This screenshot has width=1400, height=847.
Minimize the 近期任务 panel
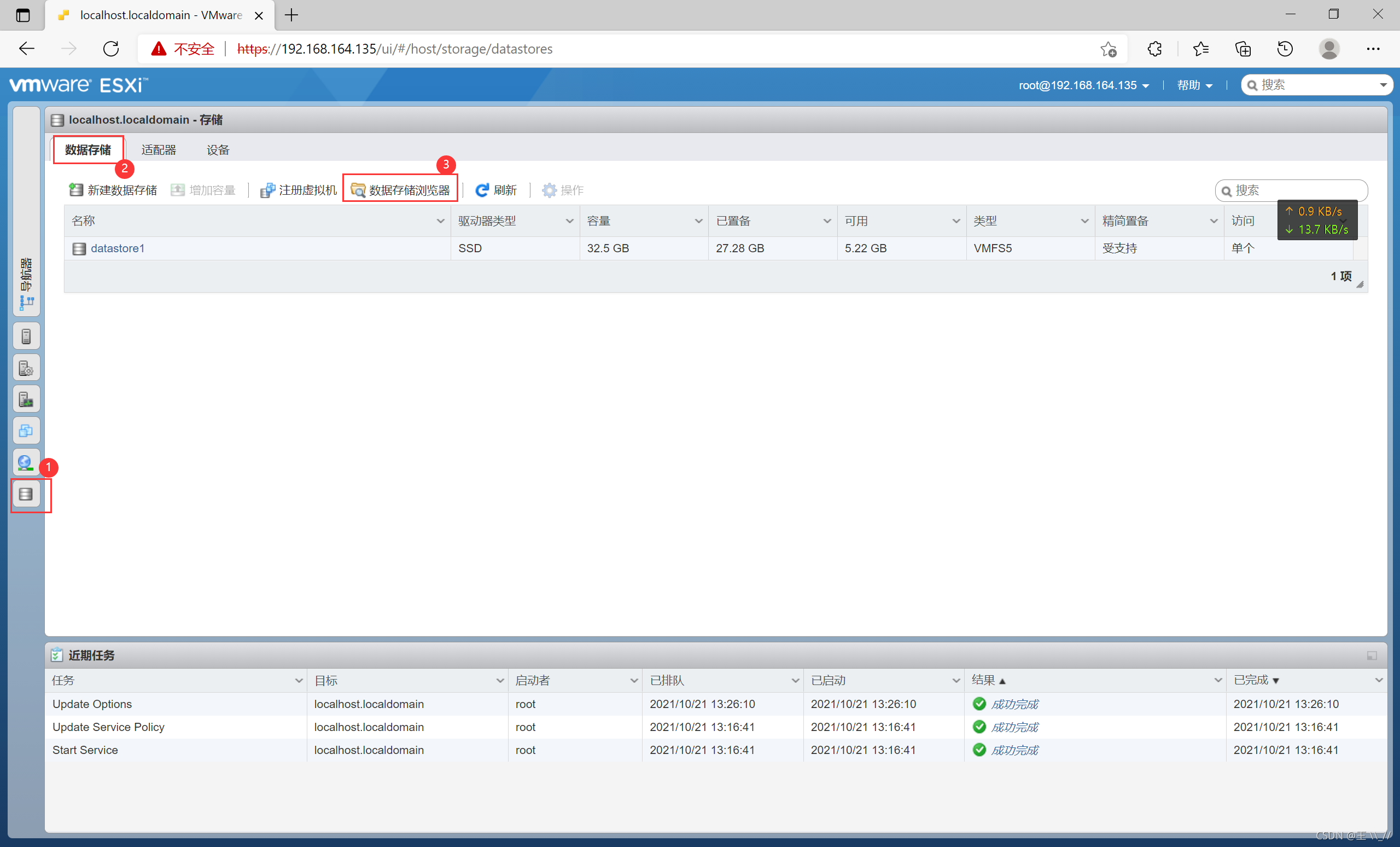pyautogui.click(x=1372, y=655)
